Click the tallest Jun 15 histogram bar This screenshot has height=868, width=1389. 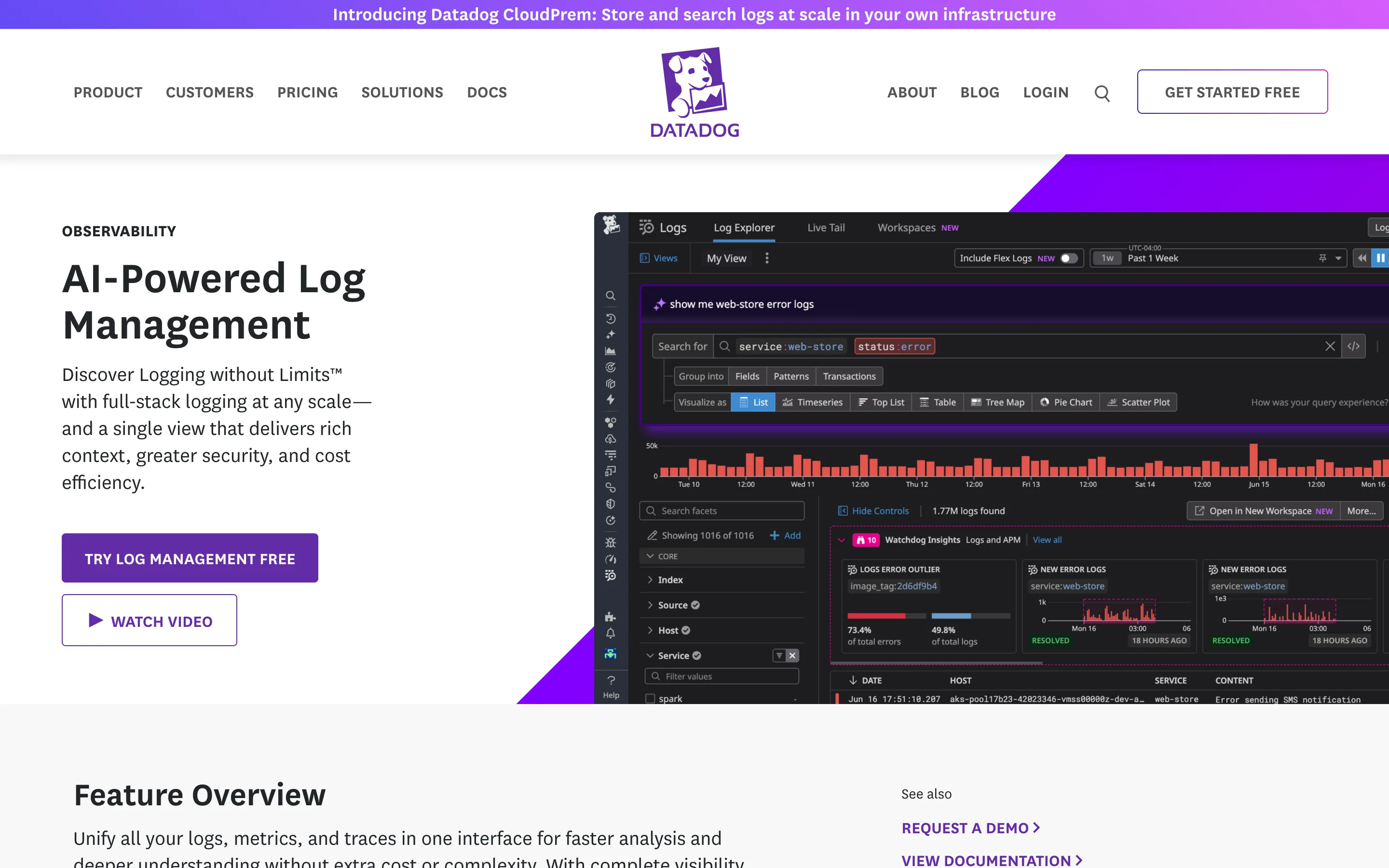pos(1253,460)
